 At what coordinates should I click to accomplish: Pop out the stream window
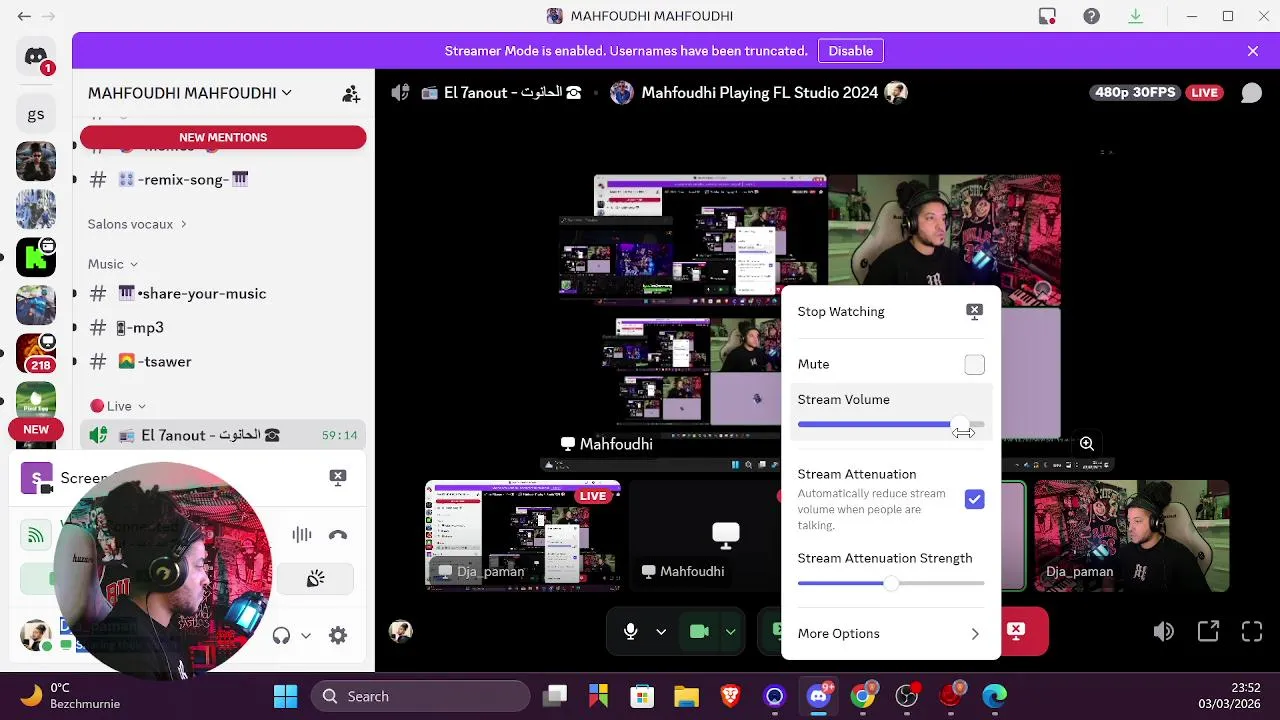coord(1208,631)
